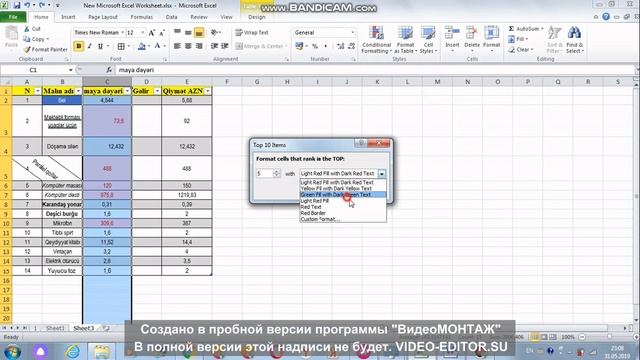640x360 pixels.
Task: Open filter dropdown for Gəlir column
Action: tap(157, 91)
